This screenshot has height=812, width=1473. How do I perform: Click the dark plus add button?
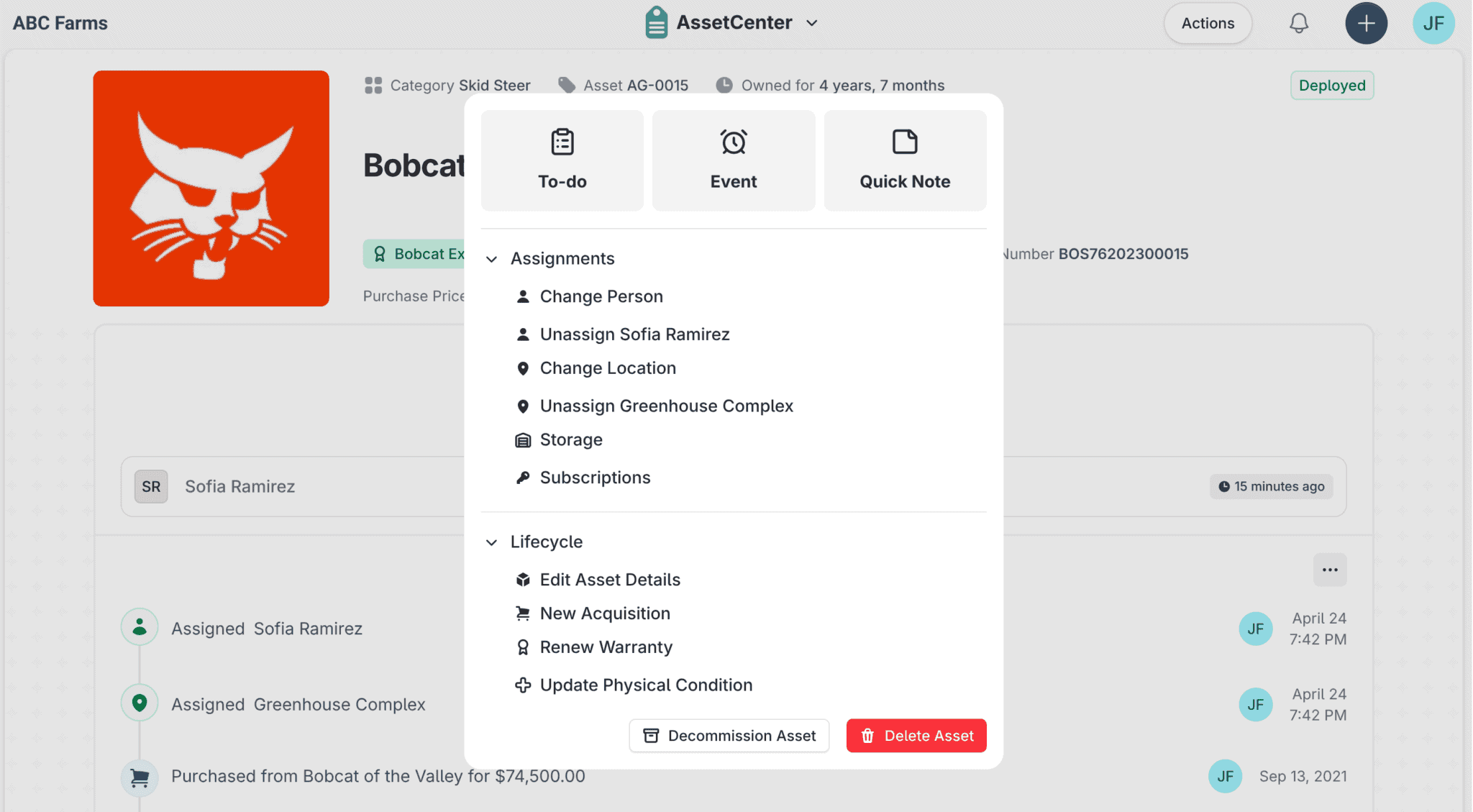coord(1366,24)
